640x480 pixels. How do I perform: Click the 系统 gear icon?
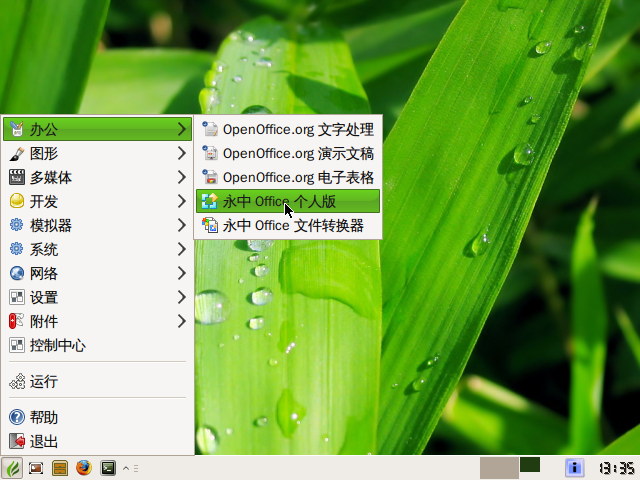(17, 249)
